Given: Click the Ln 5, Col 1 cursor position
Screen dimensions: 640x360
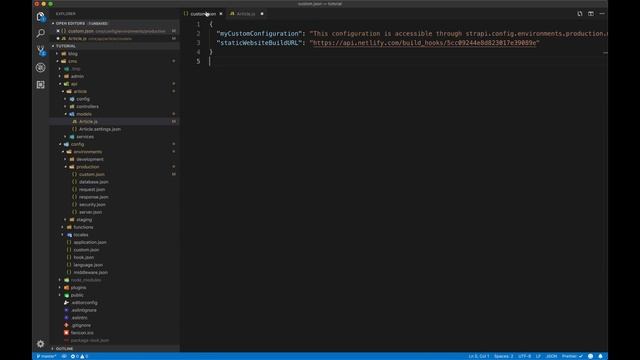Looking at the screenshot, I should click(x=479, y=356).
